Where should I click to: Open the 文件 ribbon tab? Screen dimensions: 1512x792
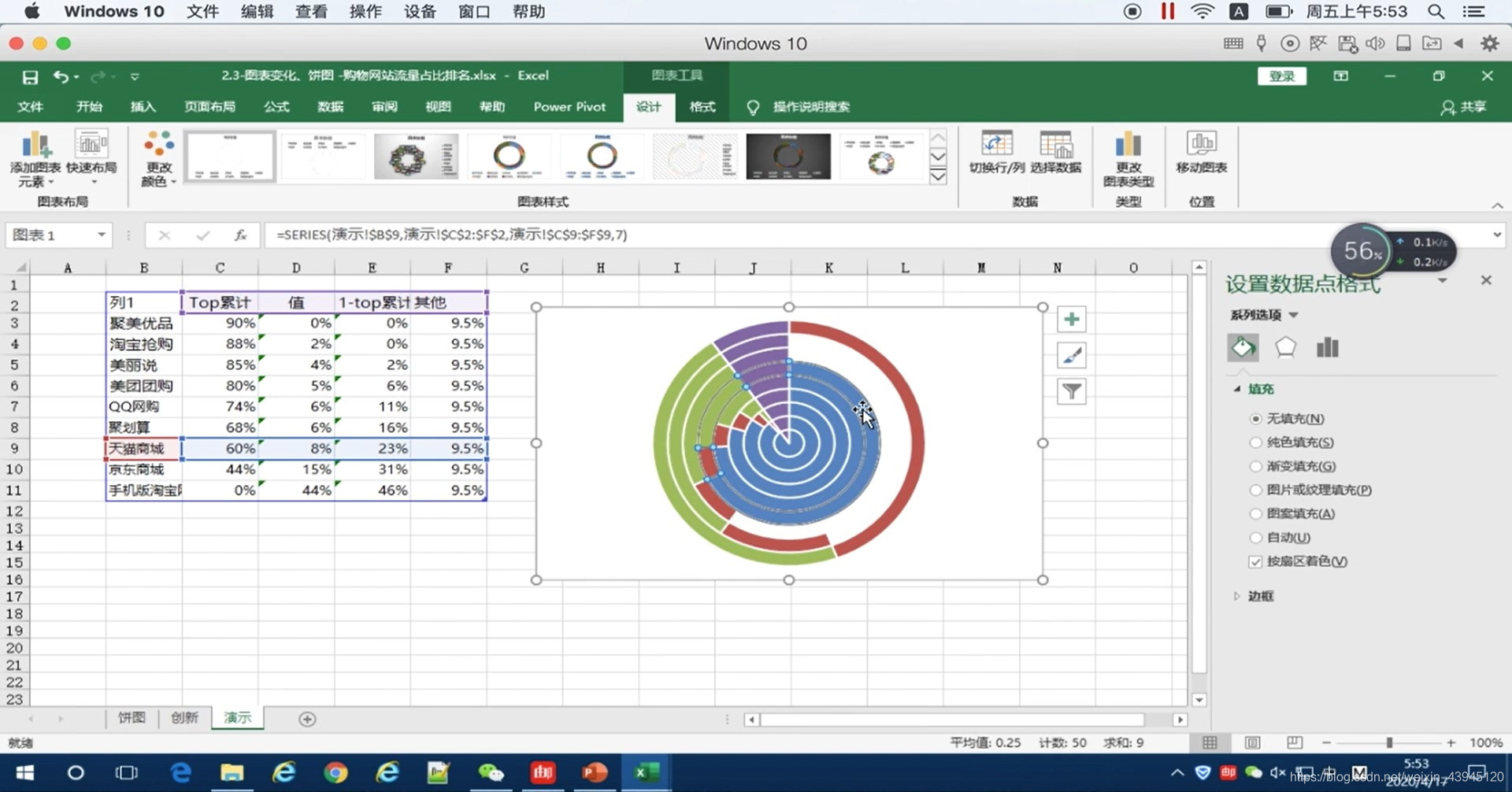[30, 106]
